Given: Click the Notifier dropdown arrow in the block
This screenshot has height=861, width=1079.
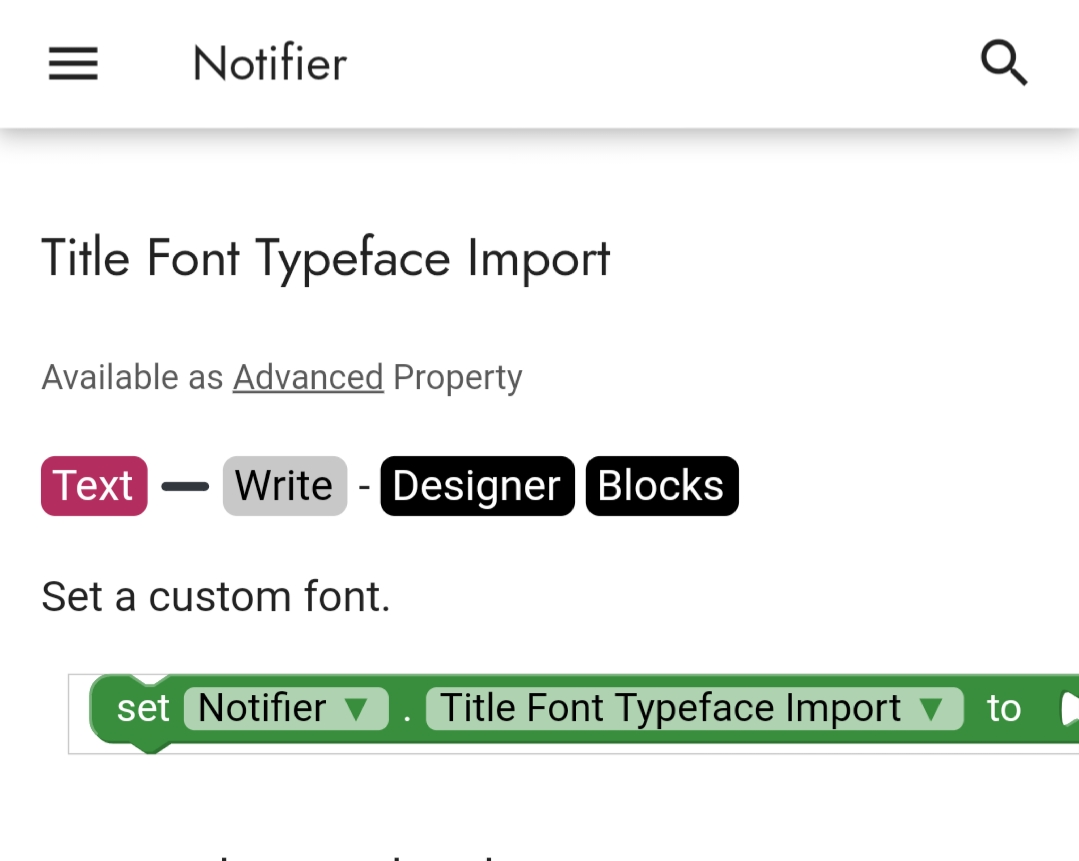Looking at the screenshot, I should [356, 709].
